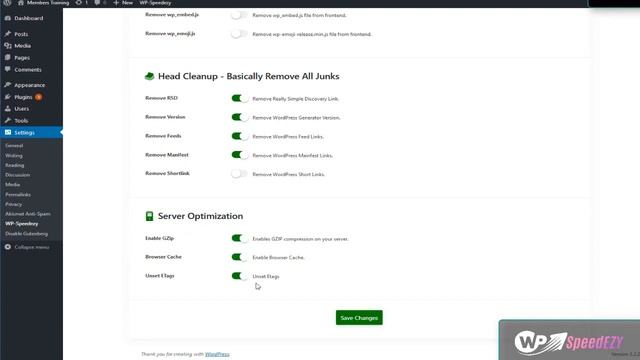Disable the Enable GZip toggle
Screen dimensions: 640x360
240,238
